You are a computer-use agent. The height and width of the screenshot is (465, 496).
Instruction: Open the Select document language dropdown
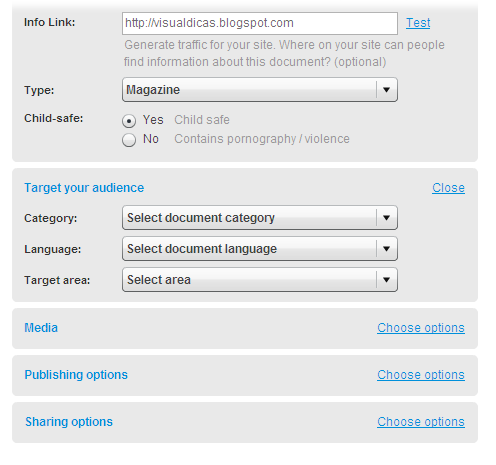click(x=260, y=249)
